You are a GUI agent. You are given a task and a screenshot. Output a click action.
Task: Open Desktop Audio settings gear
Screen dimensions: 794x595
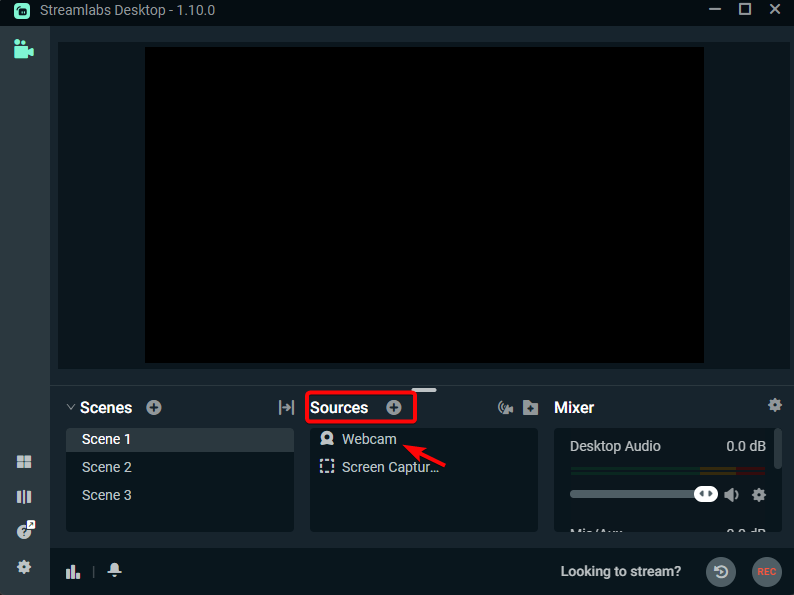click(x=759, y=494)
